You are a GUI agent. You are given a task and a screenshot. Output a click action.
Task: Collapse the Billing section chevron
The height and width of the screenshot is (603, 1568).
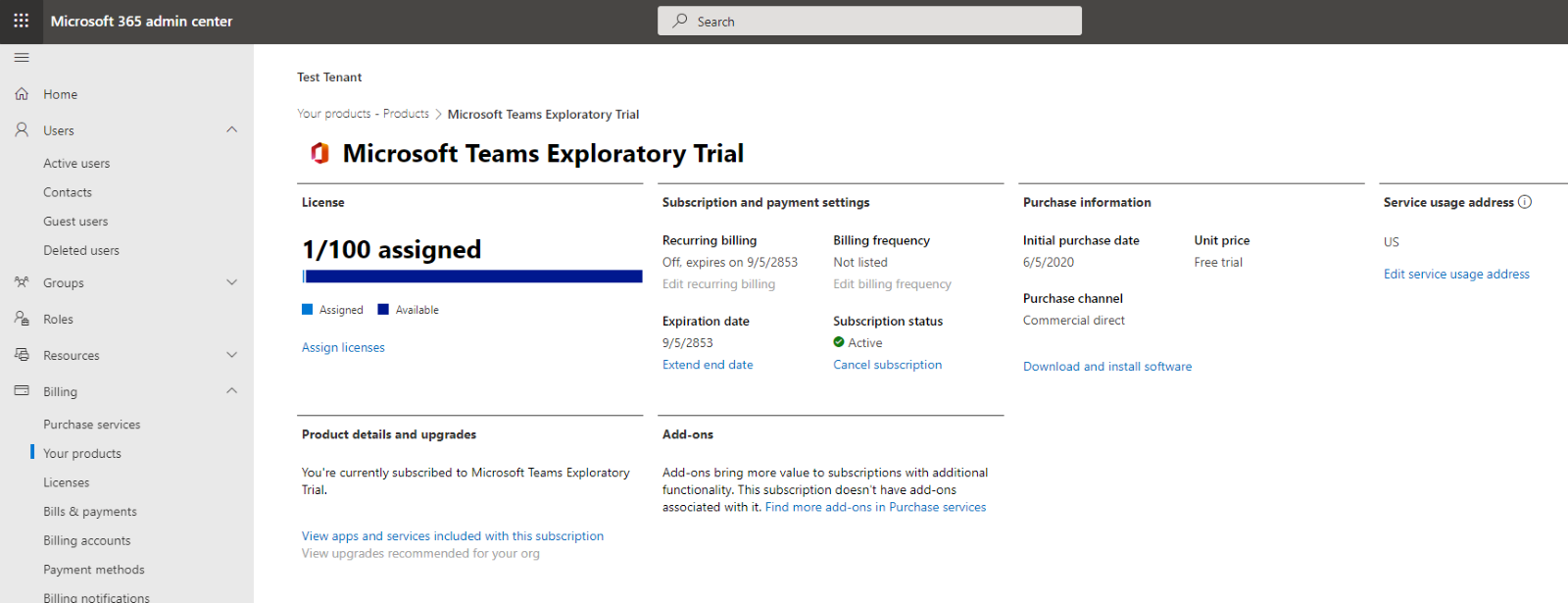(x=232, y=391)
